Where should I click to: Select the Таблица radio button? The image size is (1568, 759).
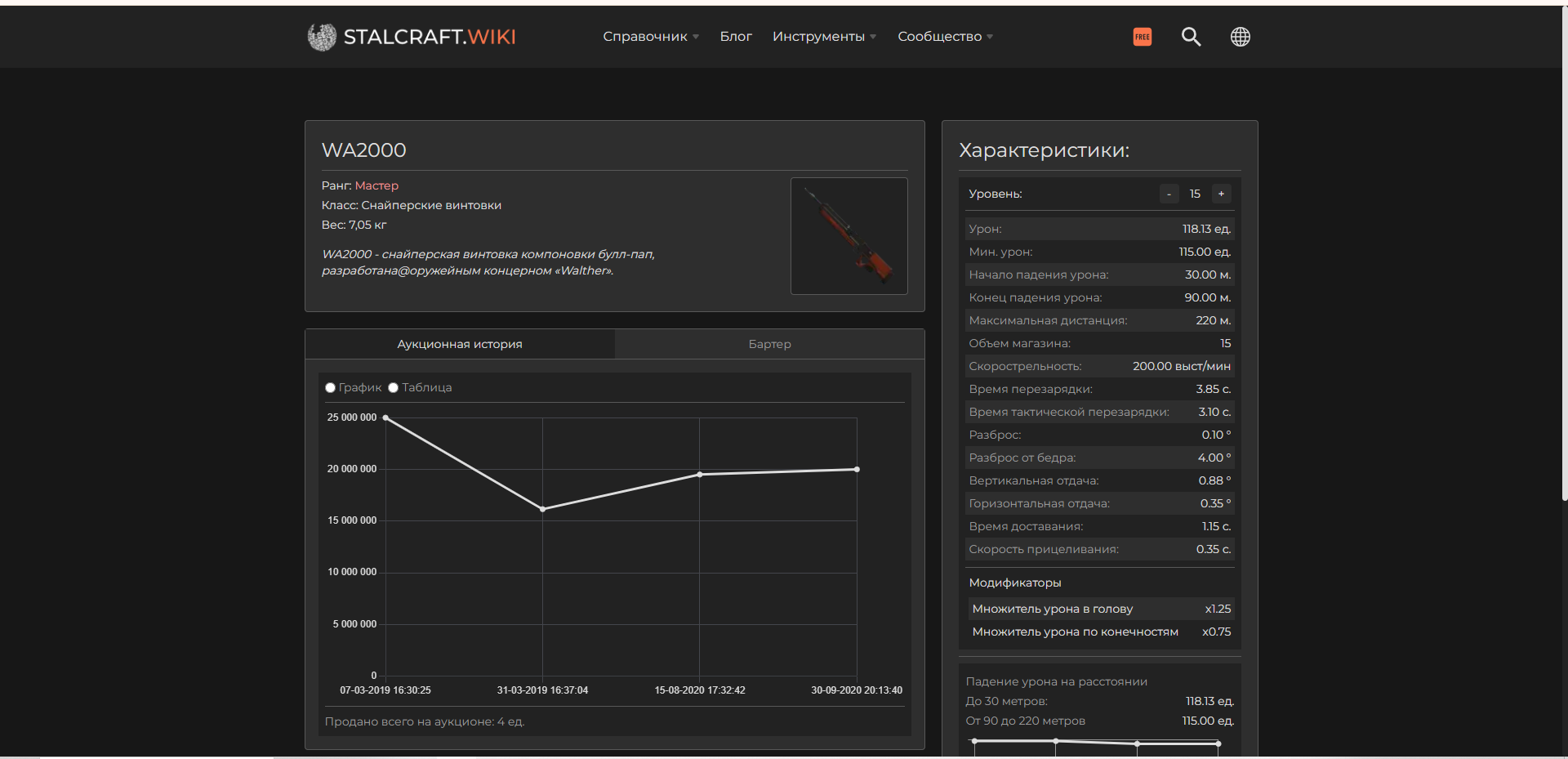tap(393, 388)
